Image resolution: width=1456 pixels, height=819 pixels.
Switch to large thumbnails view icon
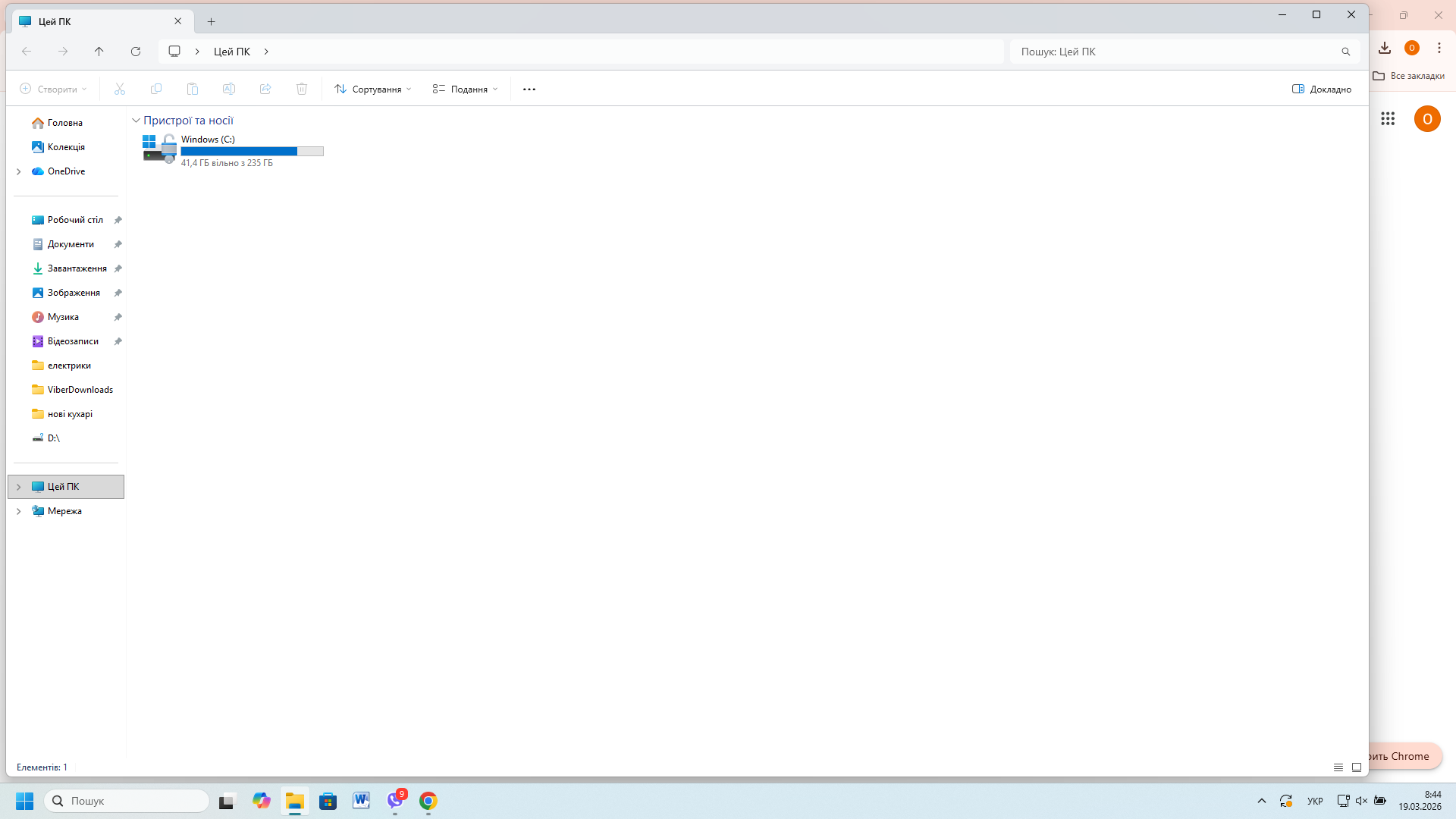tap(1357, 767)
